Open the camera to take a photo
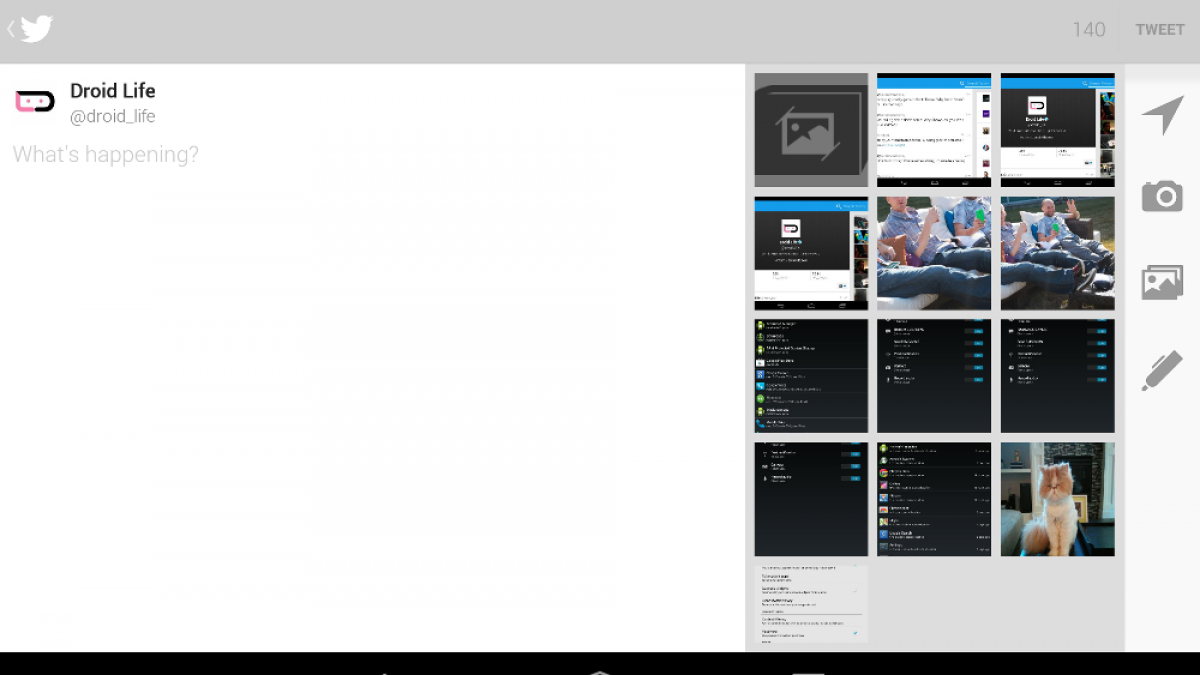The height and width of the screenshot is (675, 1200). tap(1162, 197)
